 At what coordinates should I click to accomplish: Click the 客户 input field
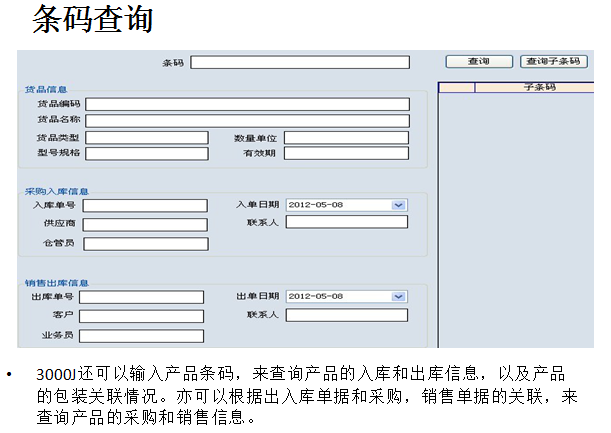click(141, 316)
